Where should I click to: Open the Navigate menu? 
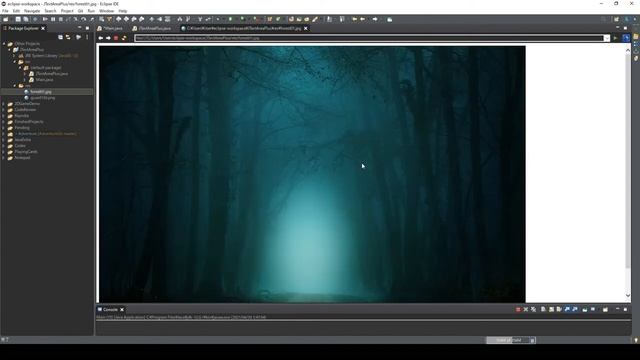(32, 11)
